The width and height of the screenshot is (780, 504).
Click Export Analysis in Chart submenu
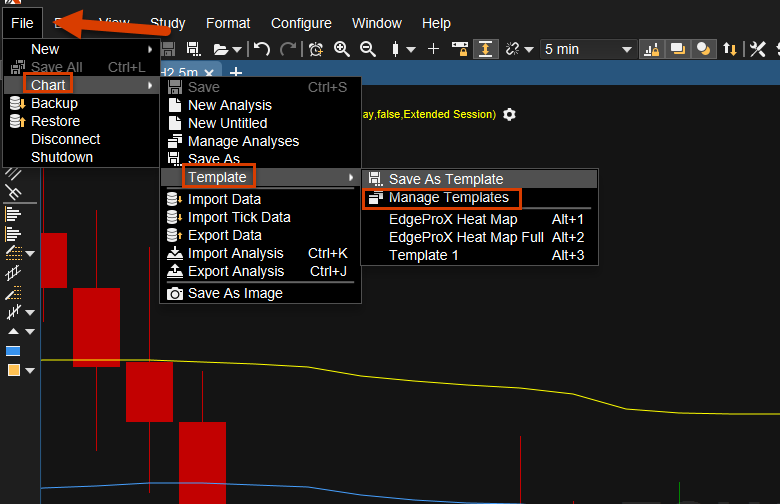tap(236, 271)
